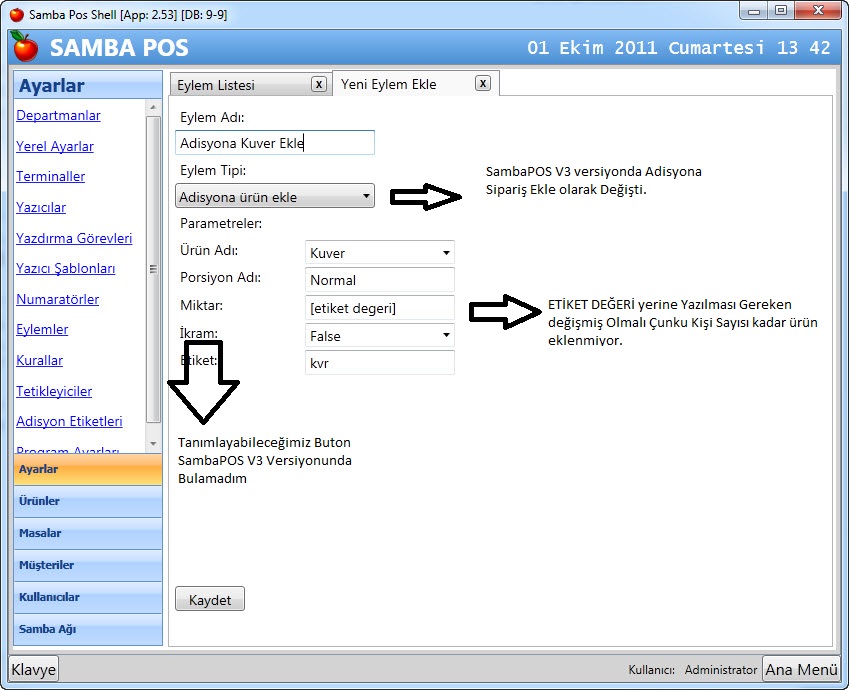849x690 pixels.
Task: Open the Yazıcı Şablonları link
Action: [66, 268]
